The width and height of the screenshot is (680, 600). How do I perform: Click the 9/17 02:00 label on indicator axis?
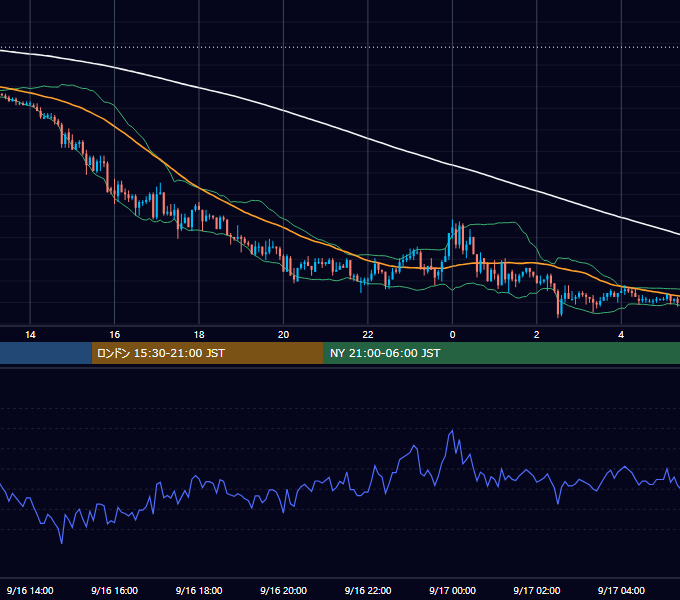536,590
